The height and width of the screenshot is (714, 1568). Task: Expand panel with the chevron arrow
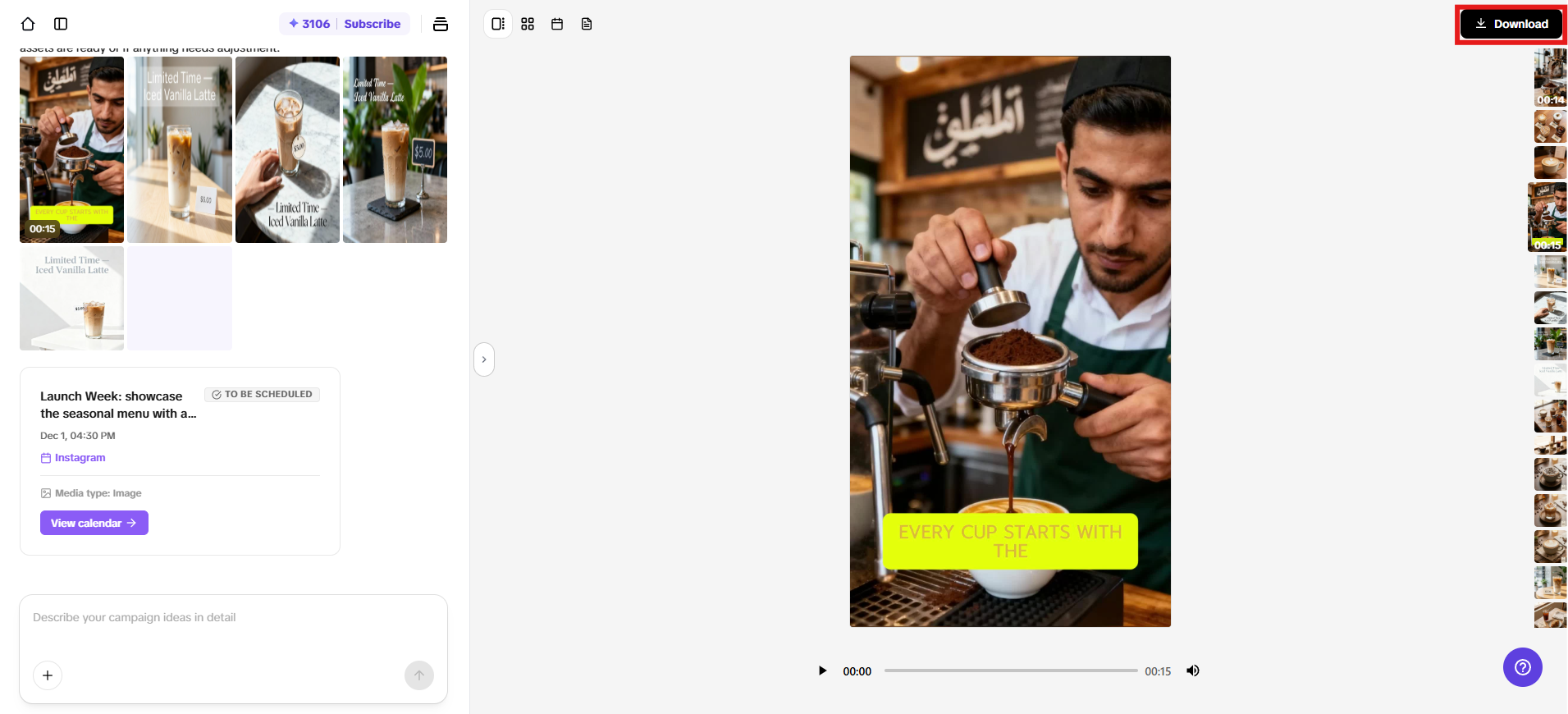point(484,359)
